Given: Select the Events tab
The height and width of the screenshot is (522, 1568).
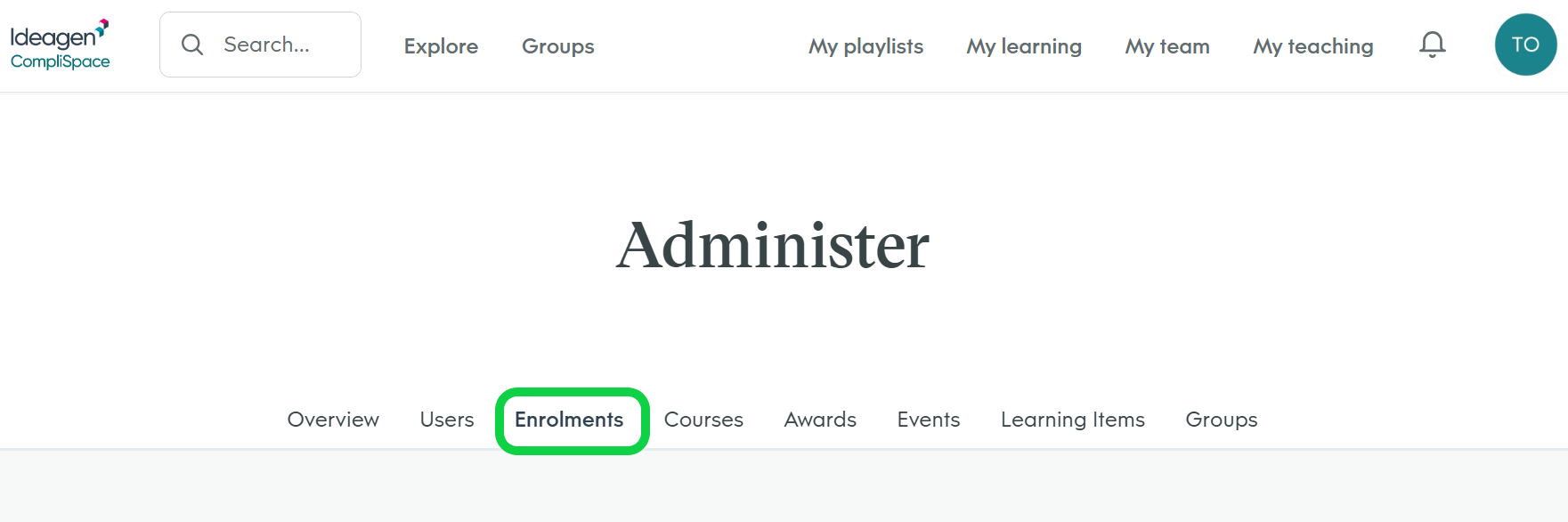Looking at the screenshot, I should tap(928, 420).
